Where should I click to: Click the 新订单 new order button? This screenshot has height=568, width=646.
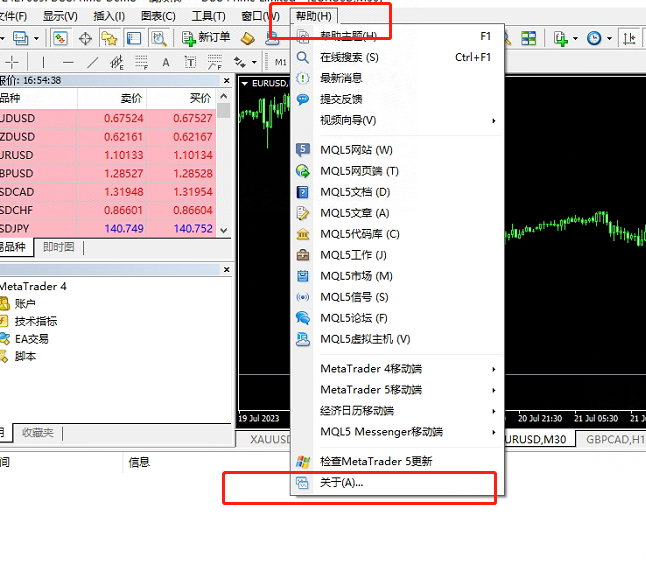206,38
